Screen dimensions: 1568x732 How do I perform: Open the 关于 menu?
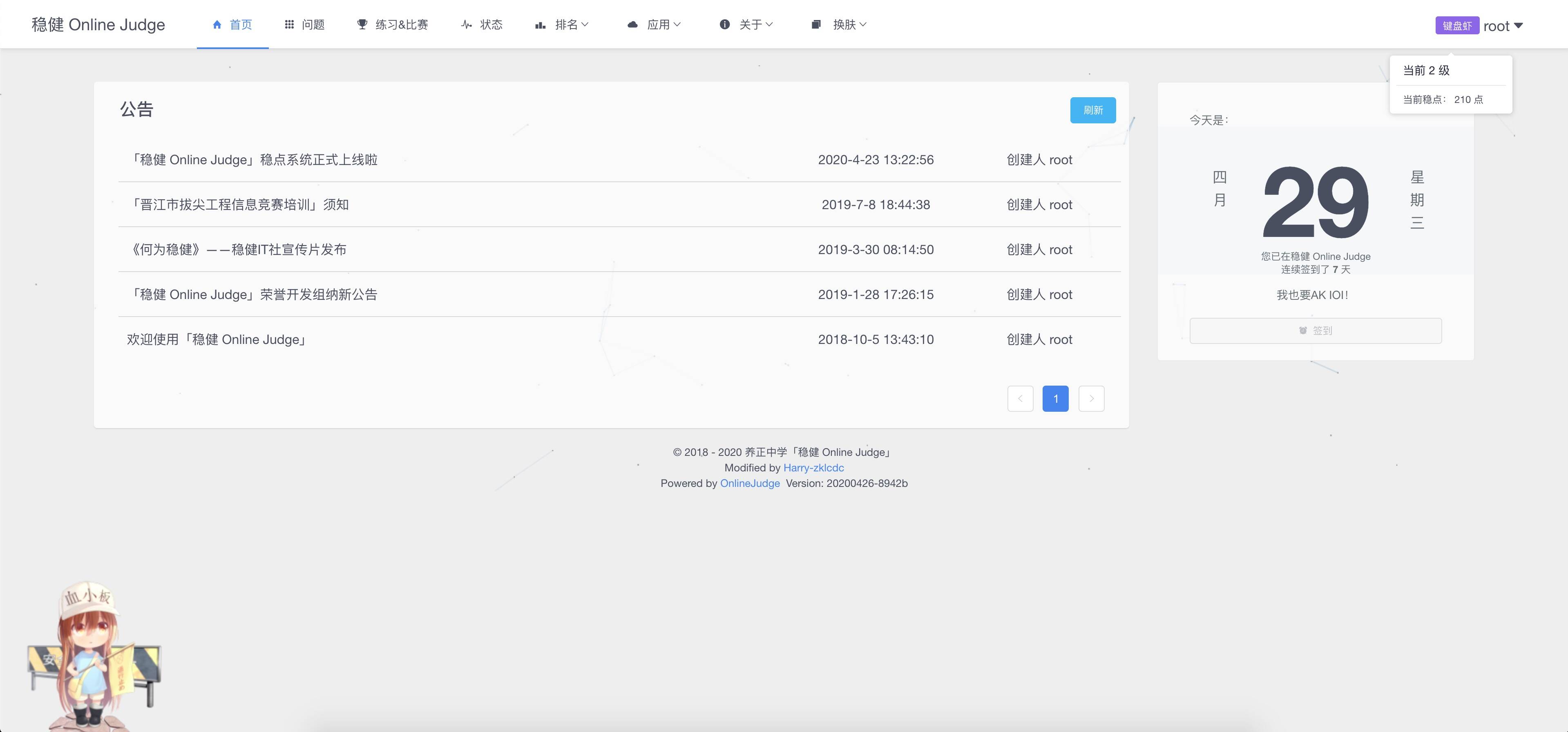(750, 25)
